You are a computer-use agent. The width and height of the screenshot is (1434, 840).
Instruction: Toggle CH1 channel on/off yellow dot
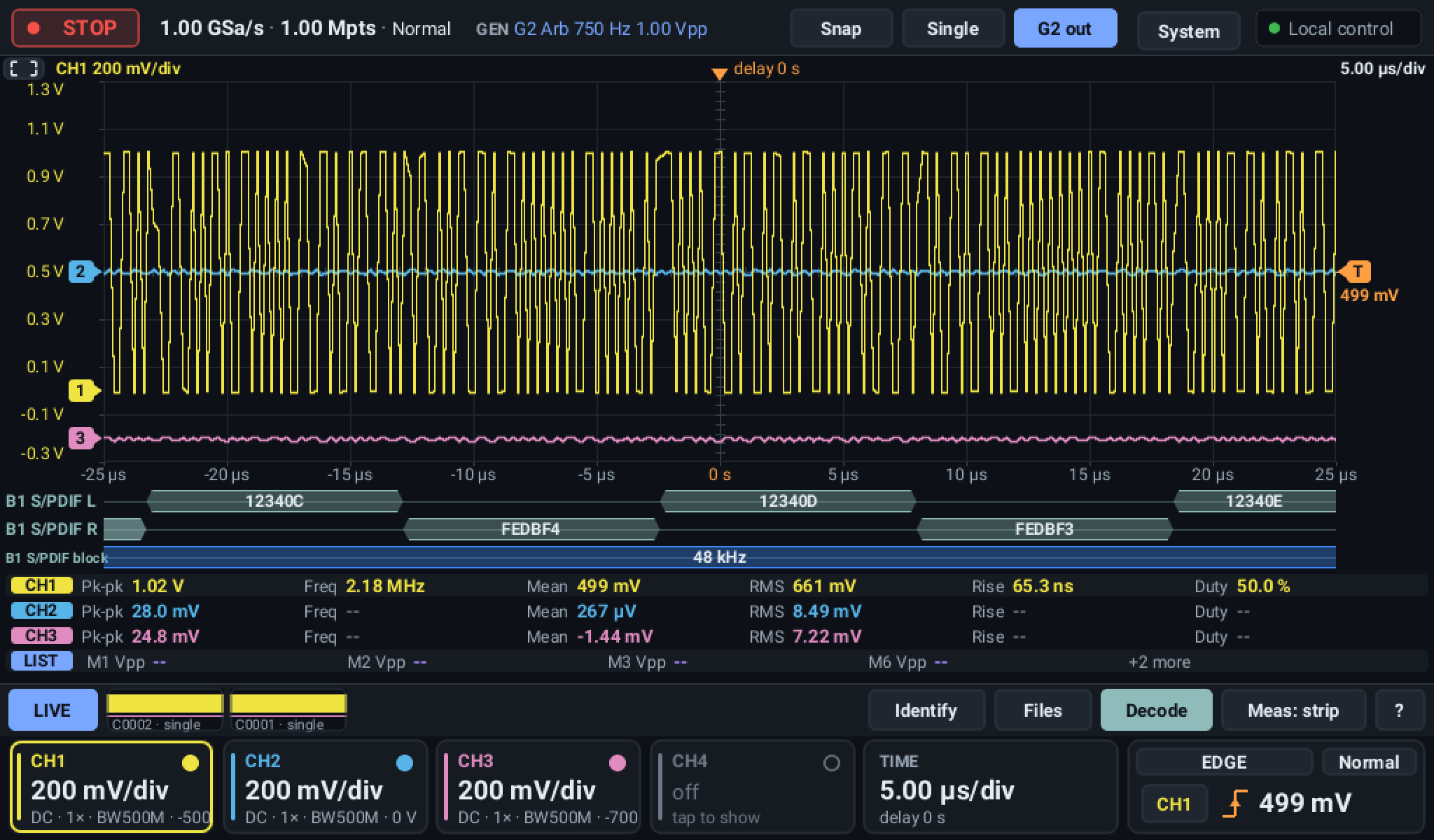pyautogui.click(x=190, y=763)
